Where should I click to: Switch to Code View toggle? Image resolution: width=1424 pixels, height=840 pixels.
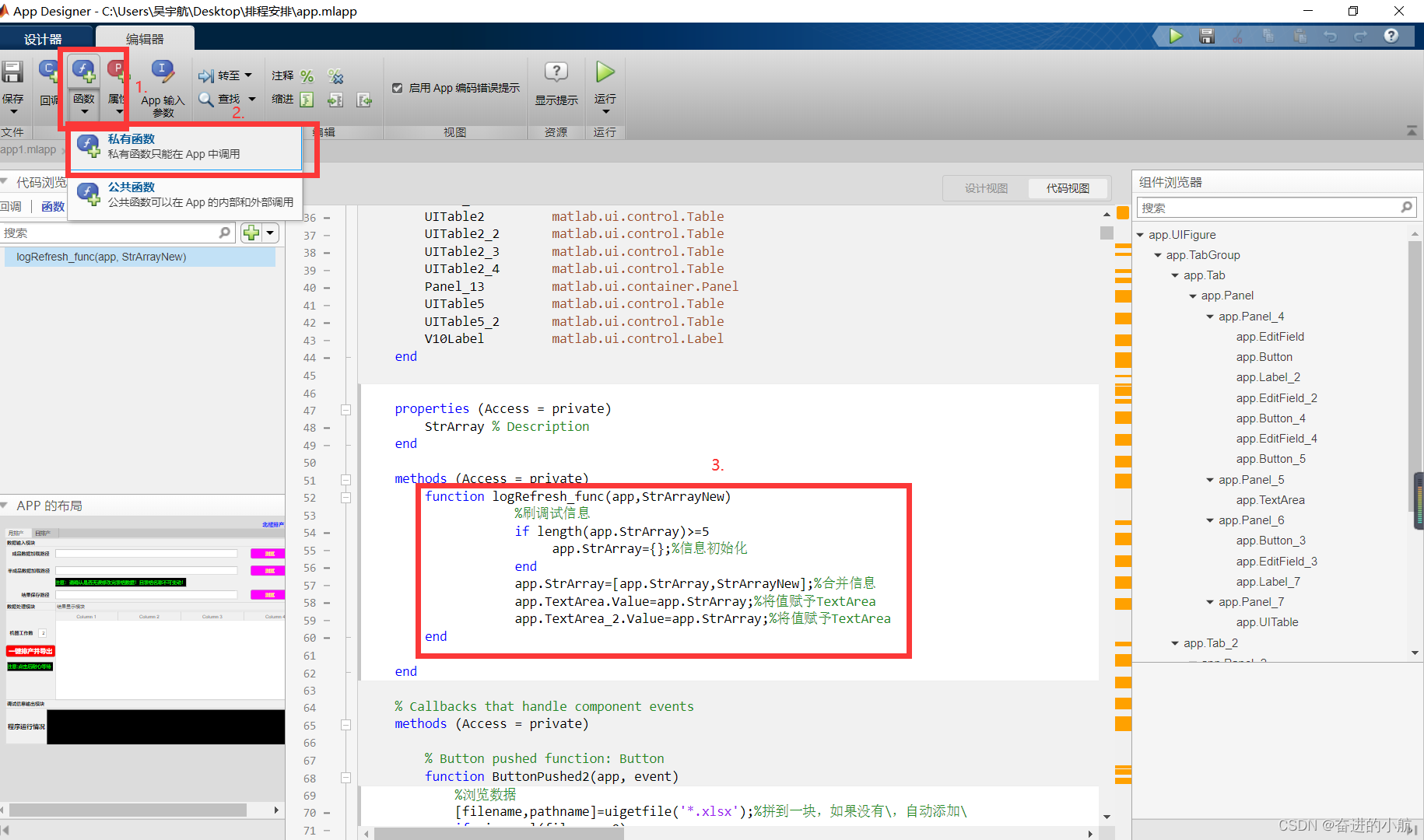point(1068,188)
